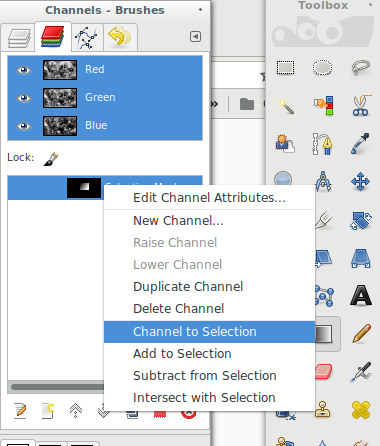Open the configure tab menu arrow

pos(195,36)
